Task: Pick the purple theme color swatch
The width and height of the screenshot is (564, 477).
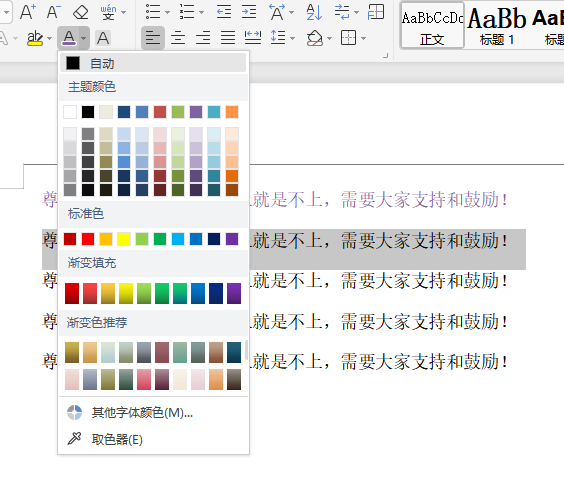Action: (196, 112)
